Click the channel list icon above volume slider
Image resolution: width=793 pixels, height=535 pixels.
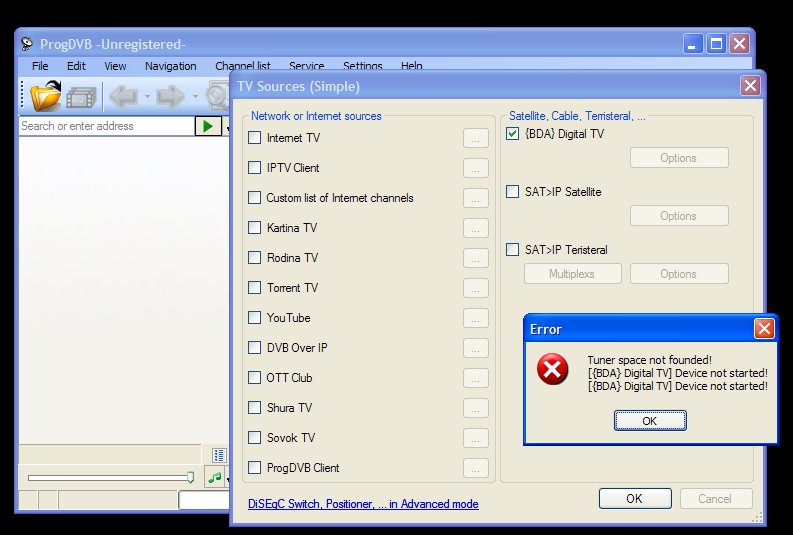pos(219,455)
